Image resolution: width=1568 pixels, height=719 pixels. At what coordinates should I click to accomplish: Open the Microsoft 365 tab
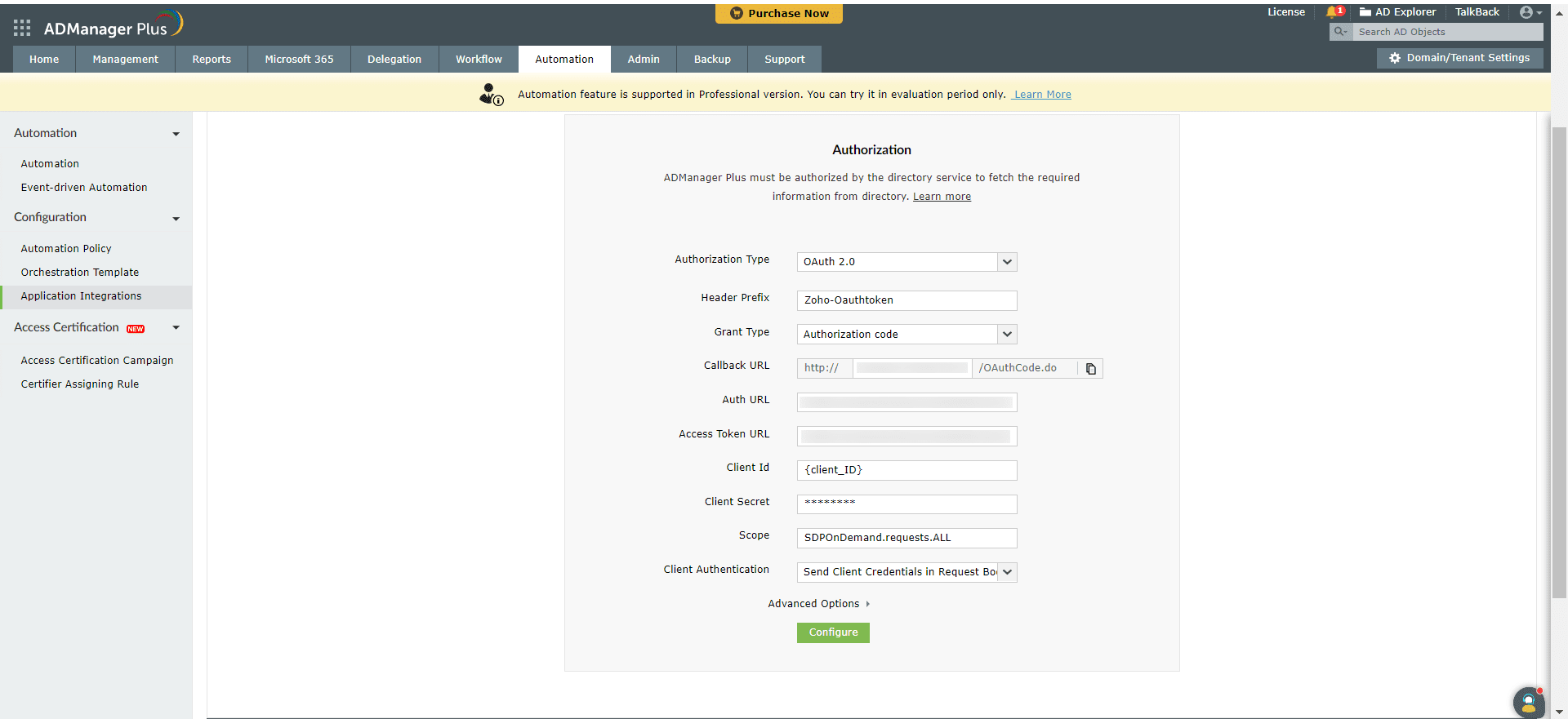[x=299, y=60]
